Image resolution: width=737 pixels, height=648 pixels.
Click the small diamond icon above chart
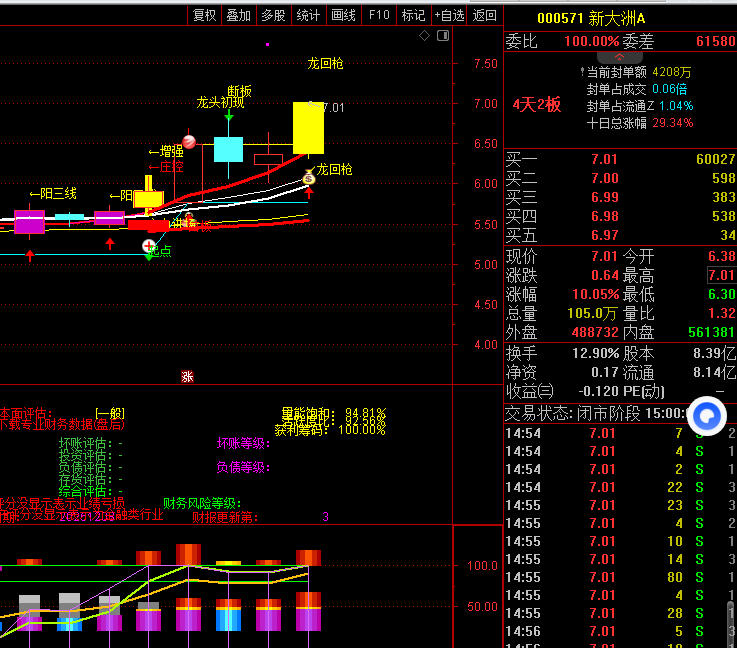click(424, 36)
